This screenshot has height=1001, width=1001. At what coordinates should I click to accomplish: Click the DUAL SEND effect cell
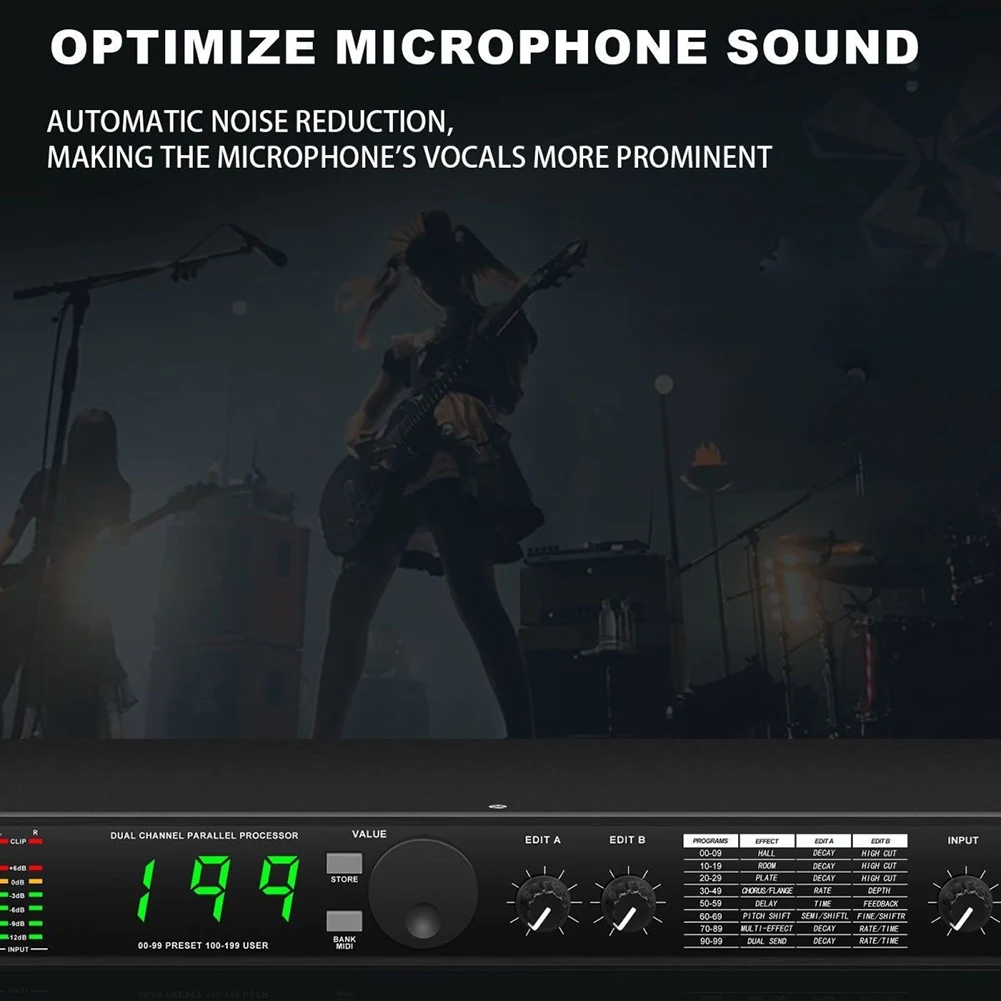click(x=767, y=941)
